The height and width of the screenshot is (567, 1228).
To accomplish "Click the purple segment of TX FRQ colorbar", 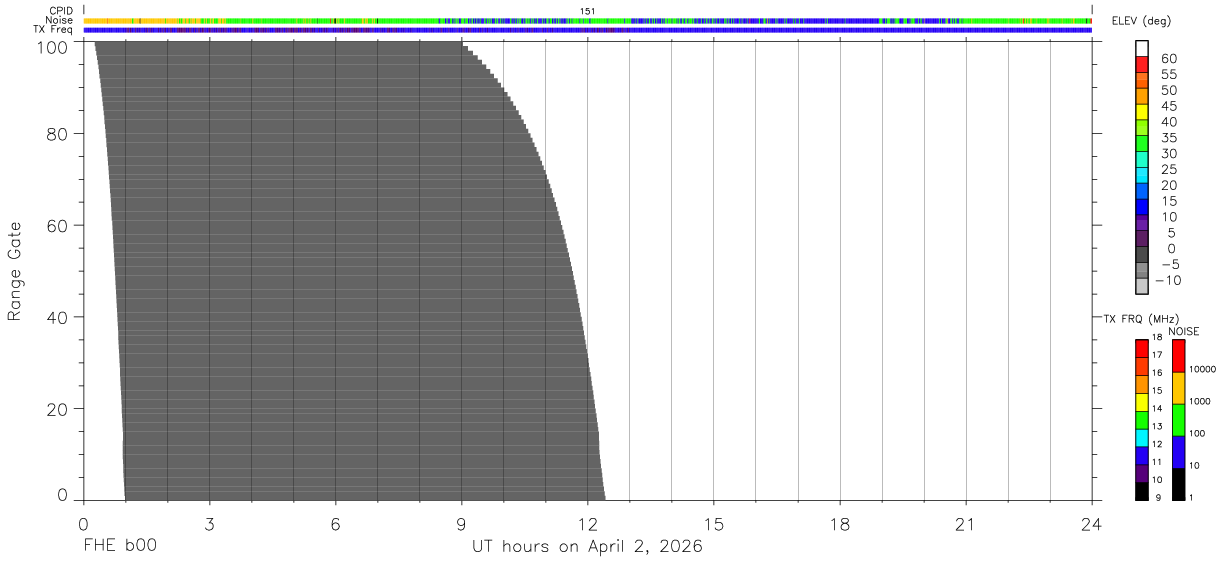I will [x=1141, y=473].
